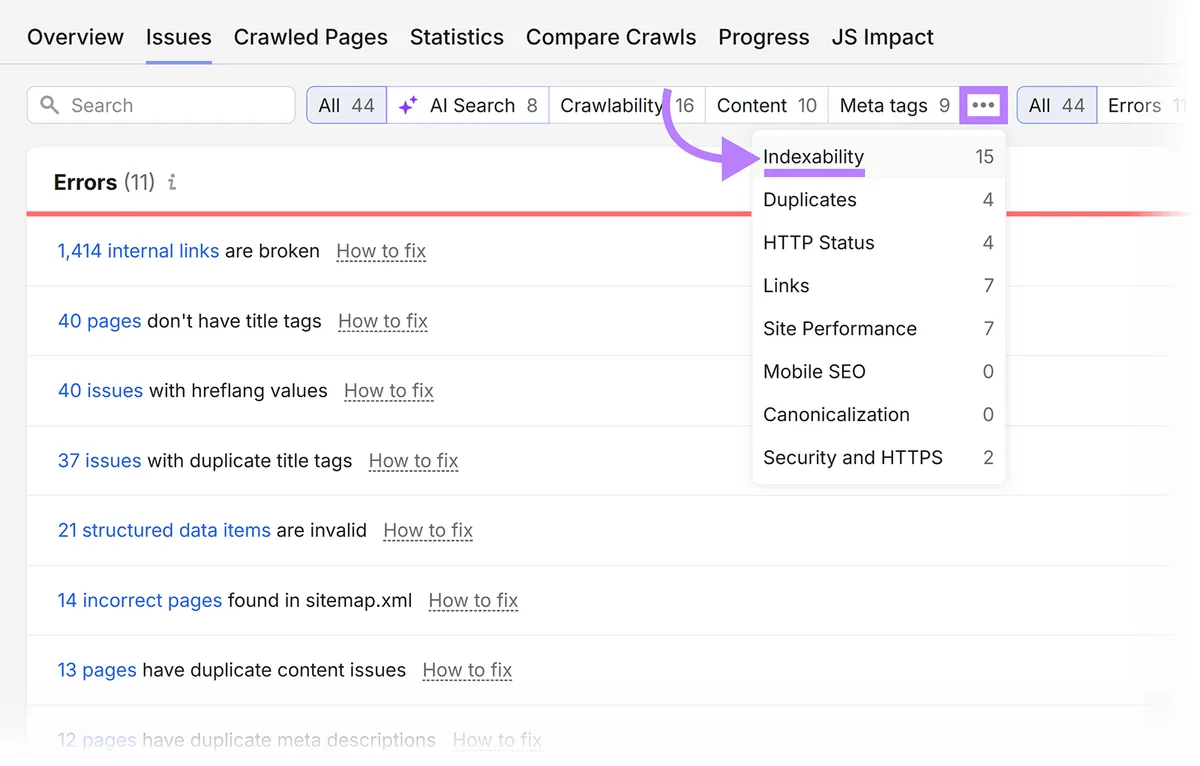Open the three-dots more categories menu
The width and height of the screenshot is (1200, 766).
984,105
